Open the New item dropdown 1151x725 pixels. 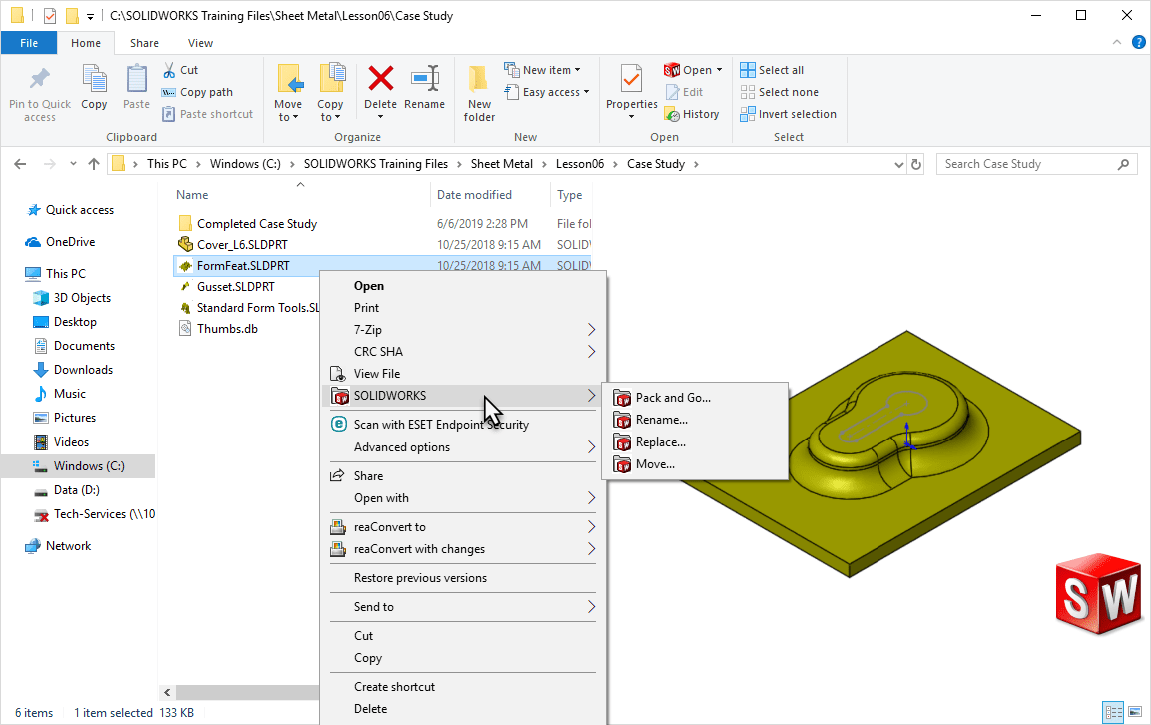(542, 70)
